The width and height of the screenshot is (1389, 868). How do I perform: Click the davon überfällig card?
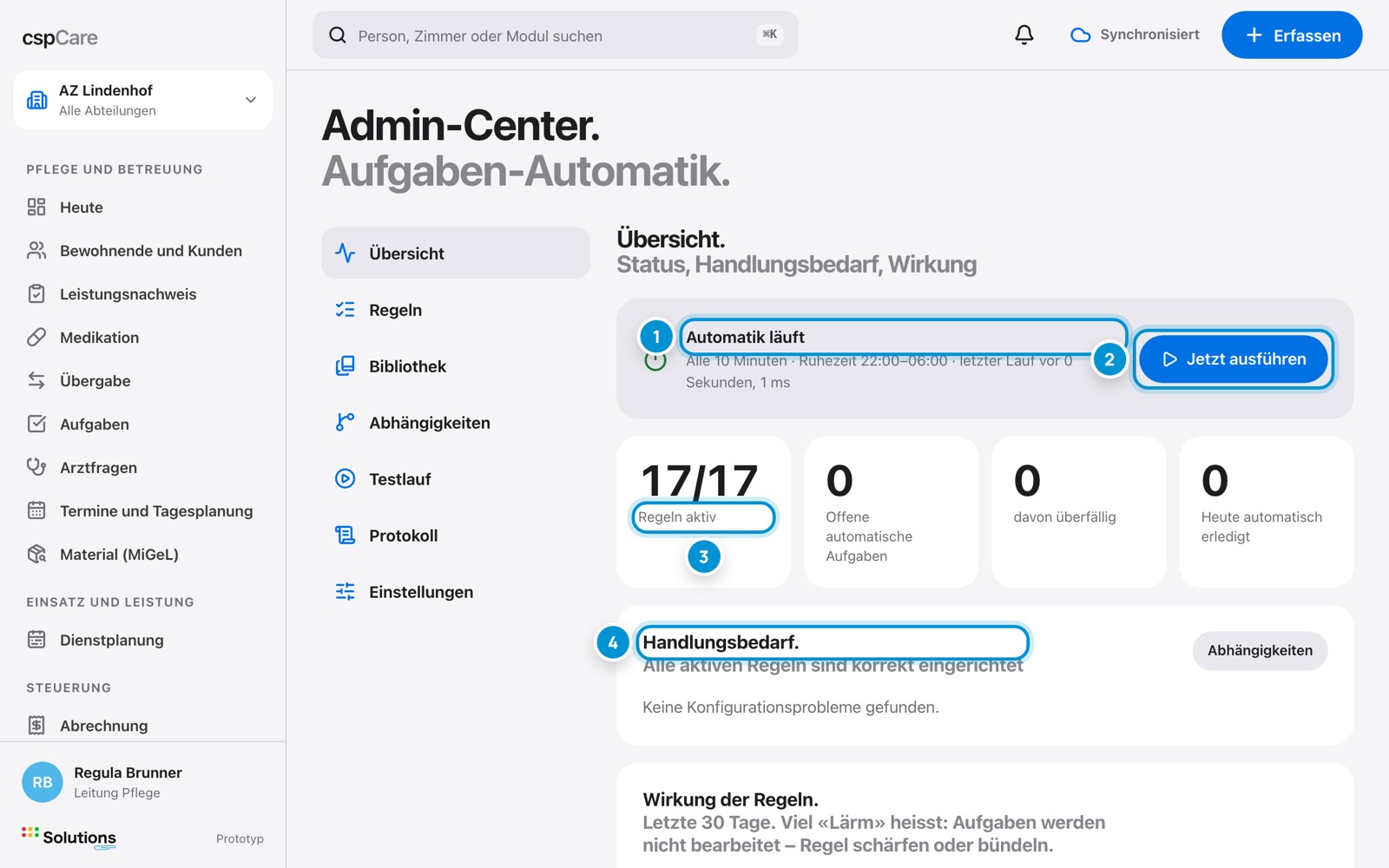coord(1078,512)
